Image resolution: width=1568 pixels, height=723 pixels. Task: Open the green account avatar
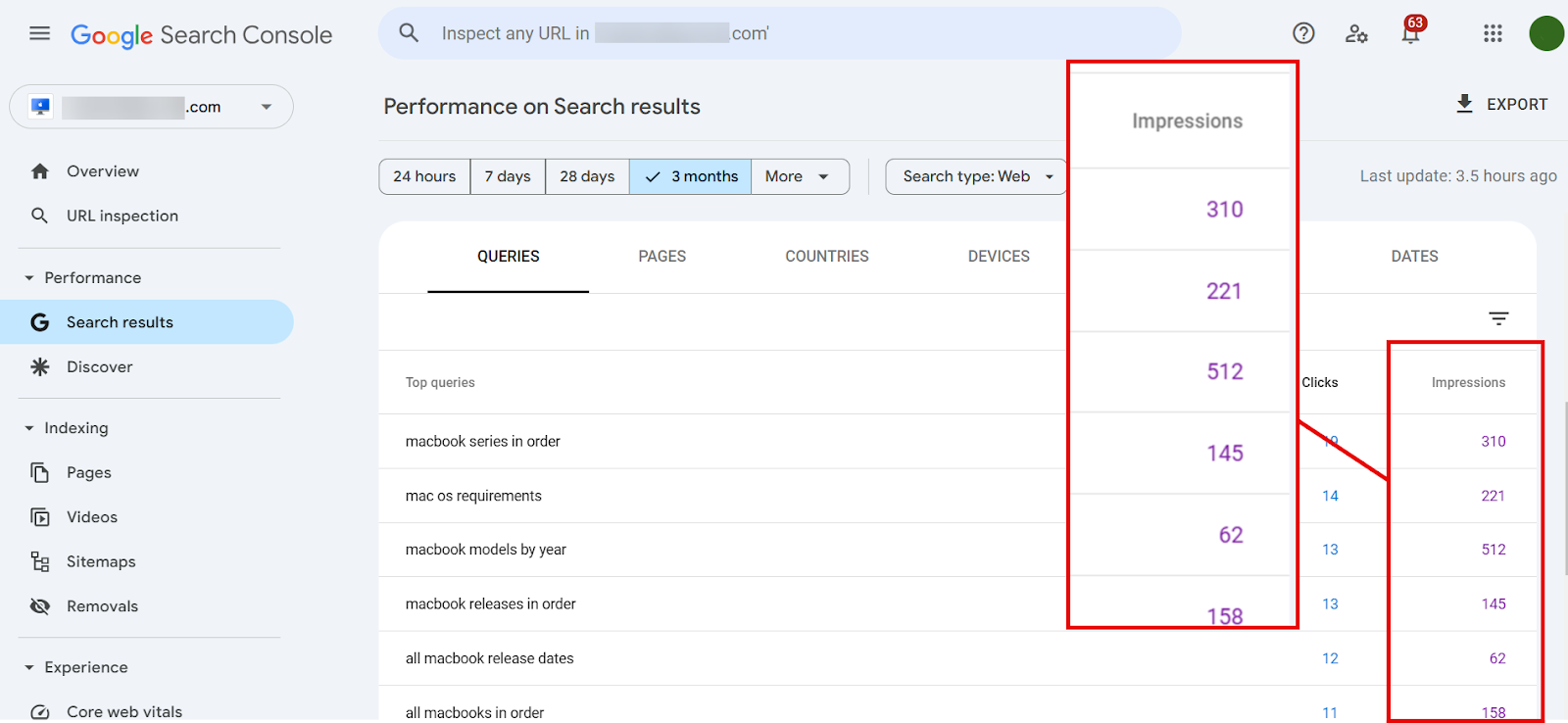click(1546, 33)
